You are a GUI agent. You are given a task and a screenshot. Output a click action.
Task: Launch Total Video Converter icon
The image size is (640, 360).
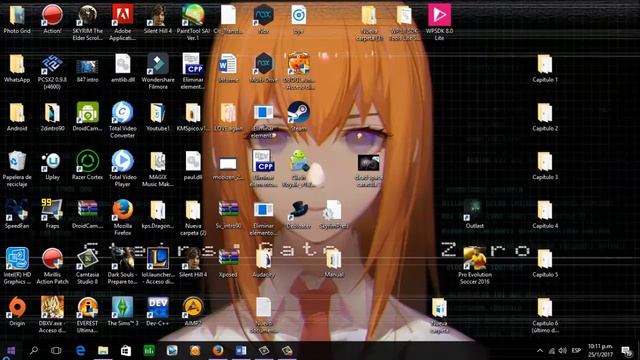pyautogui.click(x=122, y=113)
